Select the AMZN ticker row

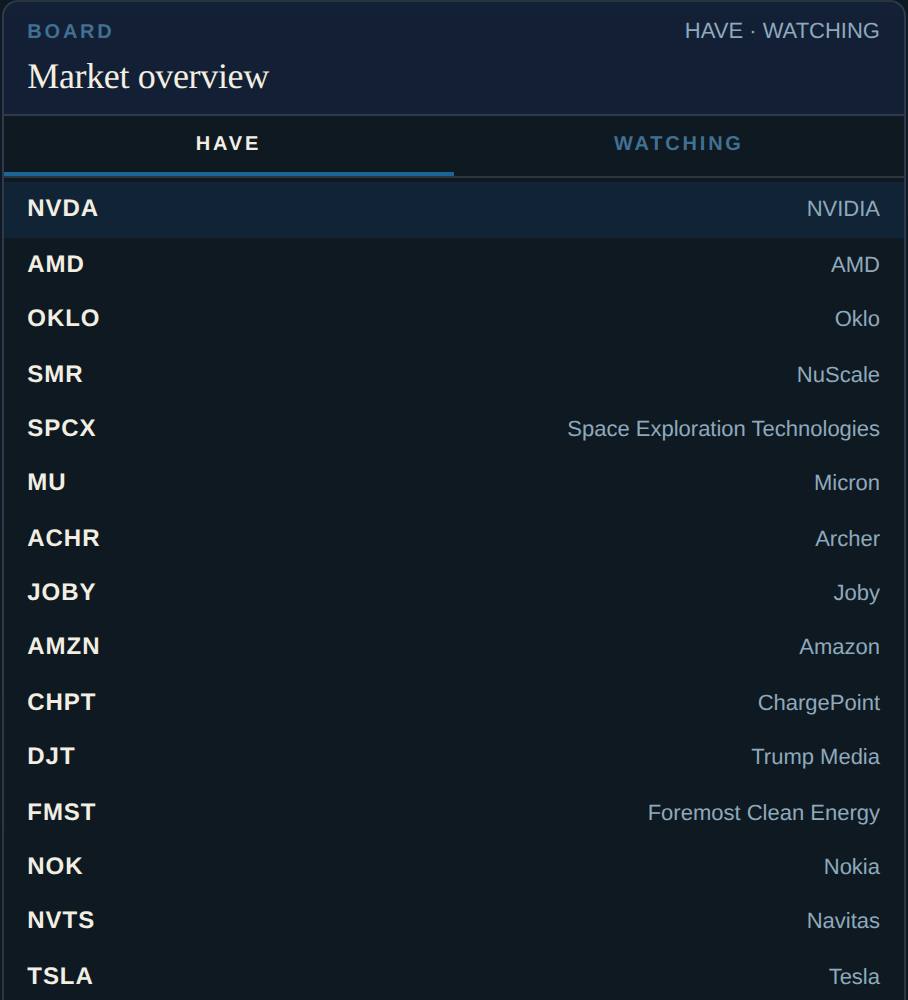(x=454, y=646)
